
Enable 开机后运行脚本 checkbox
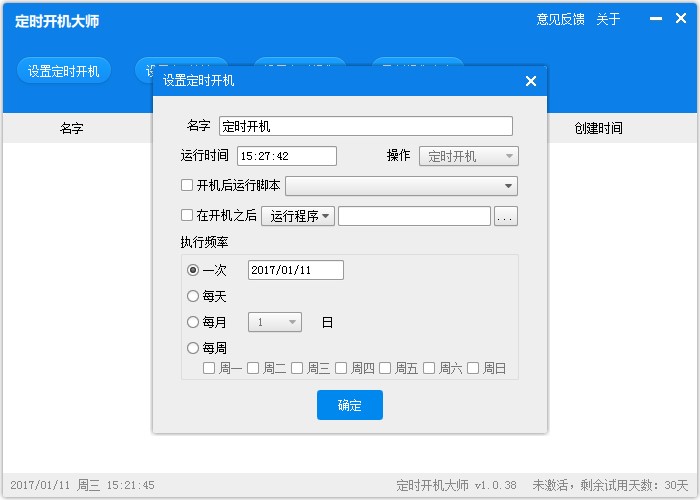[187, 185]
